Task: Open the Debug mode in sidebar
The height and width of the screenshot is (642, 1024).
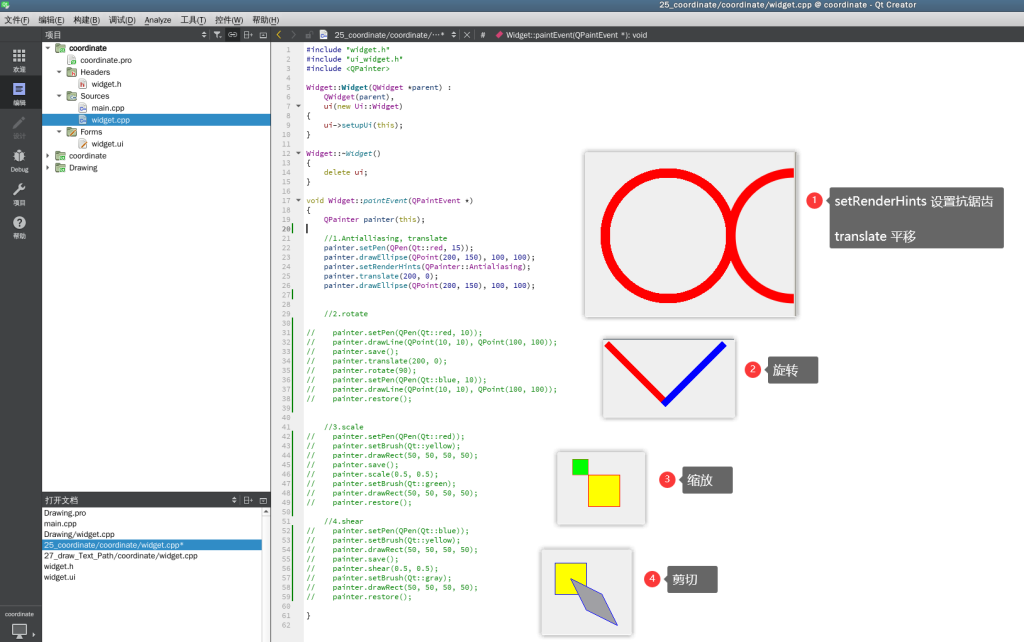Action: pyautogui.click(x=19, y=159)
